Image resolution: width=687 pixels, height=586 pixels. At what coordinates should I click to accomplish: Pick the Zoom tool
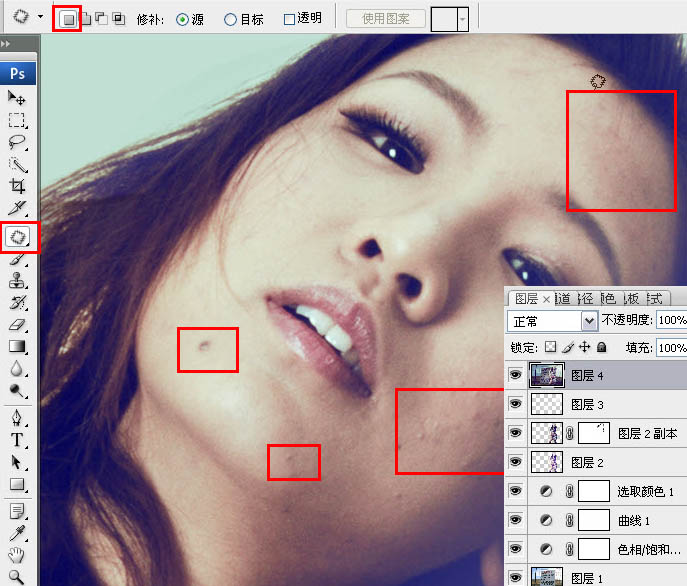pos(17,577)
